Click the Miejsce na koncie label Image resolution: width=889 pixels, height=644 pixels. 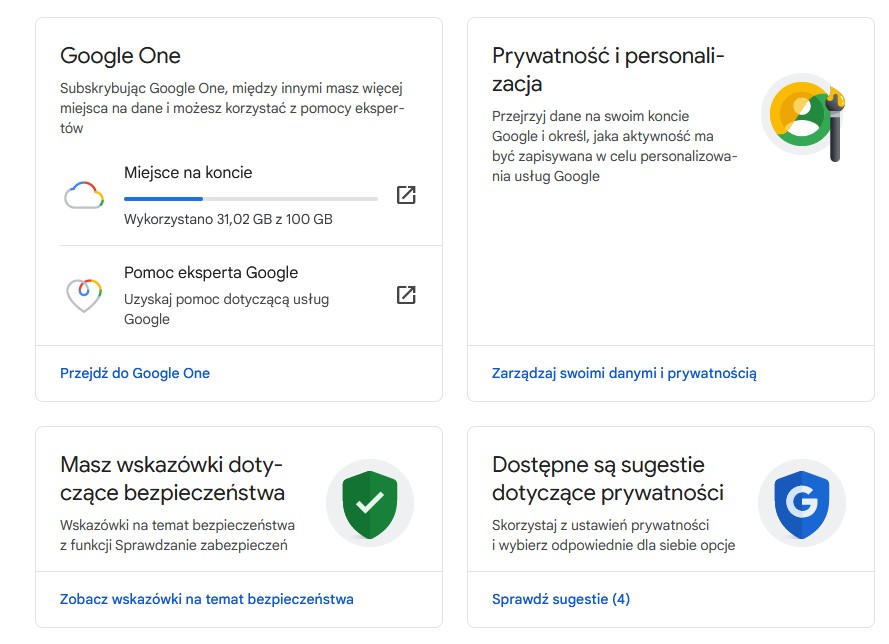189,172
